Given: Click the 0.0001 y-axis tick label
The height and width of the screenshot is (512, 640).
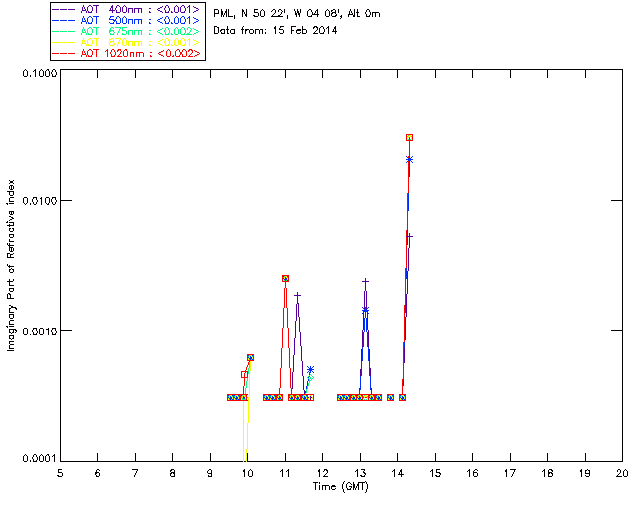Looking at the screenshot, I should pos(39,459).
